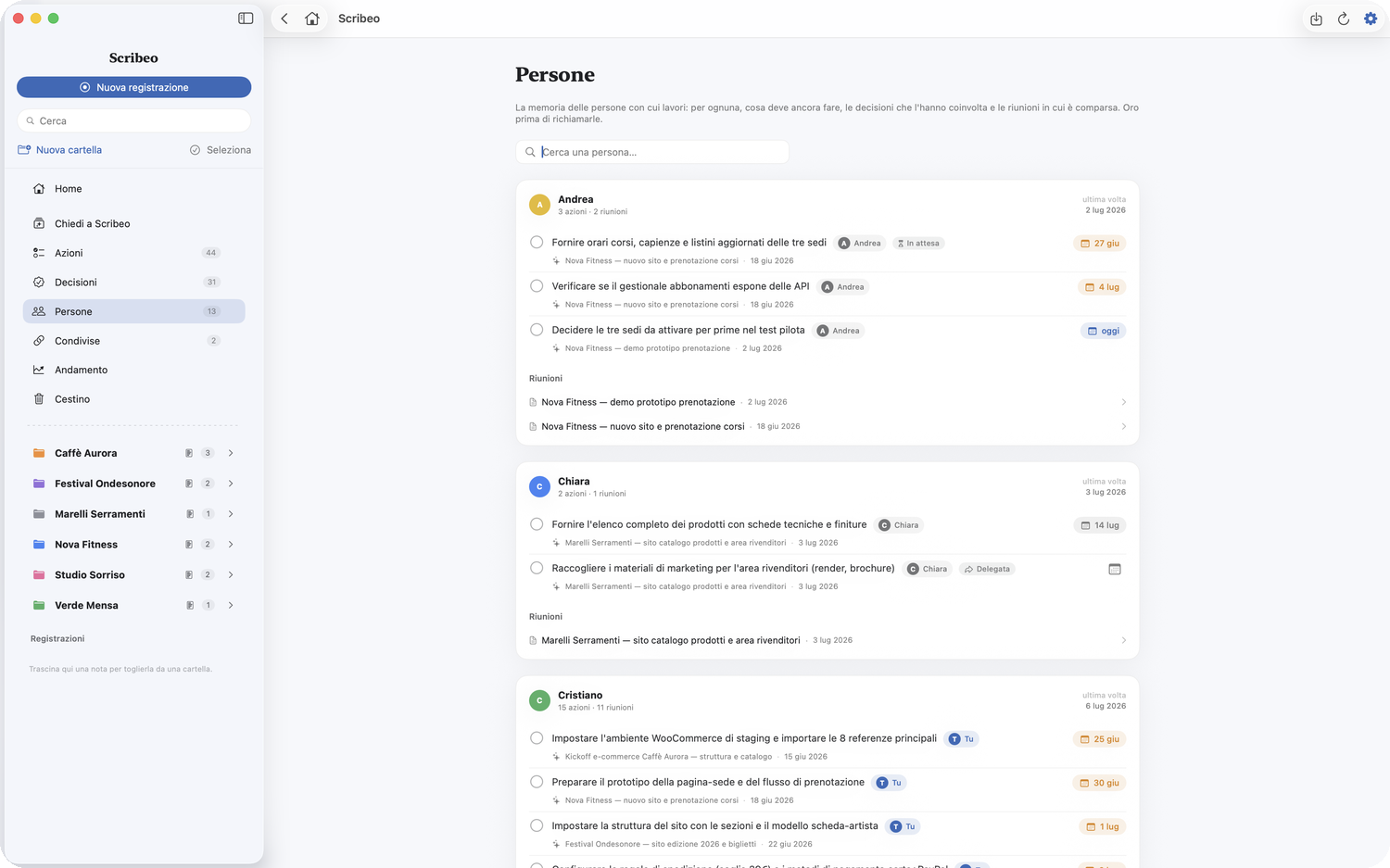Expand the Festival Ondesonore folder chevron
Screen dimensions: 1390x868
point(231,484)
